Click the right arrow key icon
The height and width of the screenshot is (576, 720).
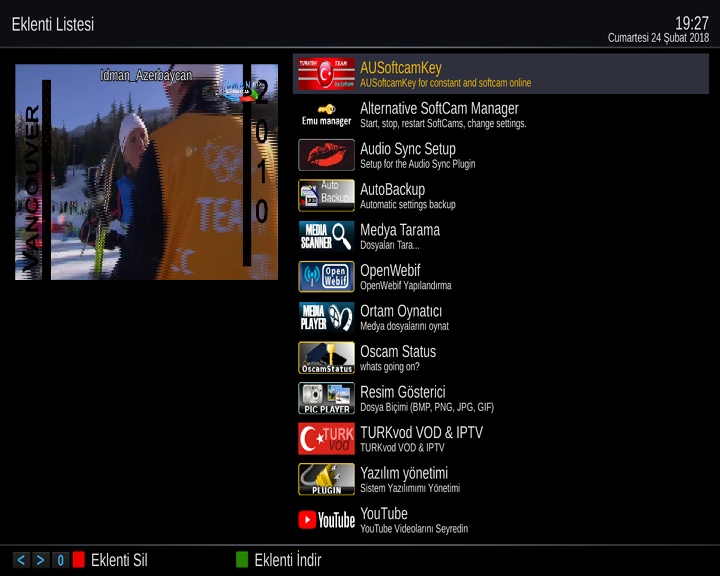tap(40, 560)
